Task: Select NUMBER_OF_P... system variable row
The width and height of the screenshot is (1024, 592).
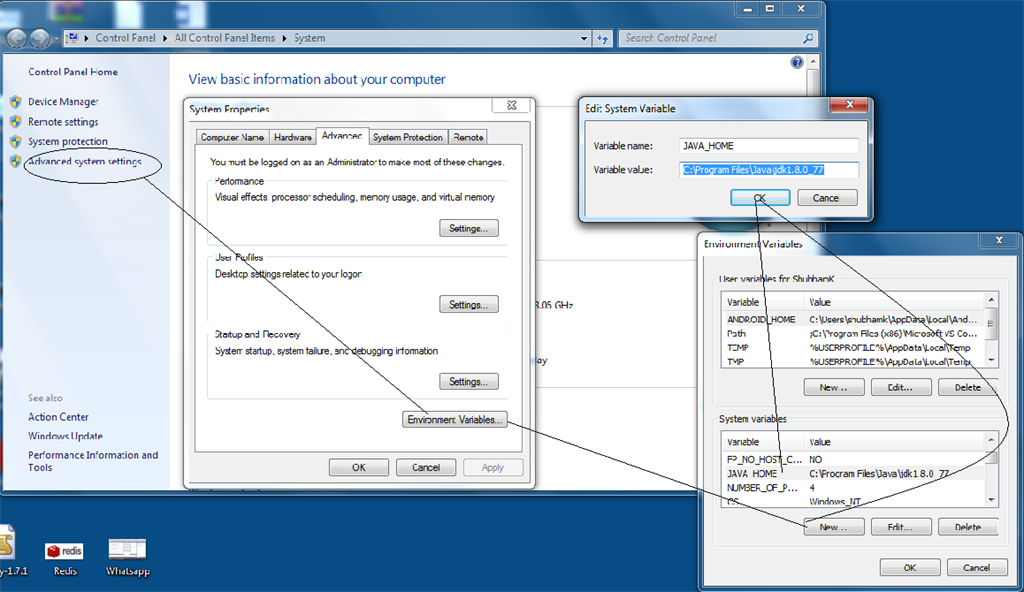Action: (x=854, y=487)
